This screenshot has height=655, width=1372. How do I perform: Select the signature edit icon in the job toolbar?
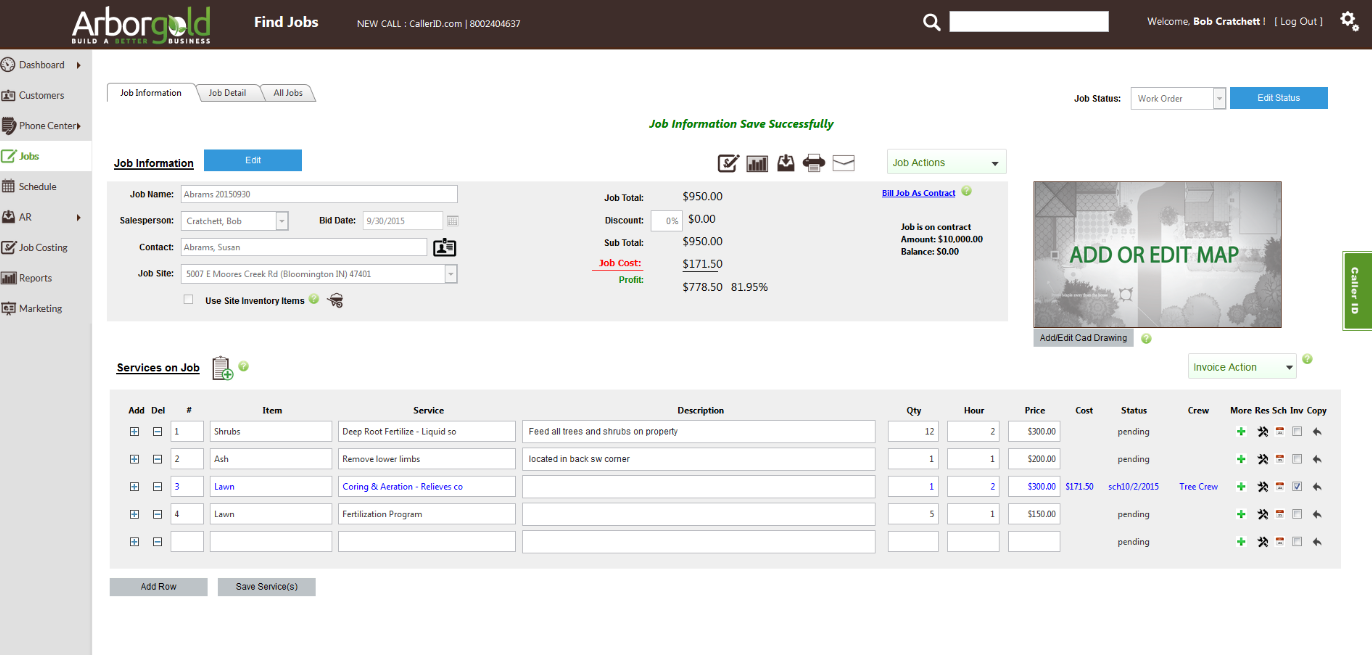(x=728, y=162)
